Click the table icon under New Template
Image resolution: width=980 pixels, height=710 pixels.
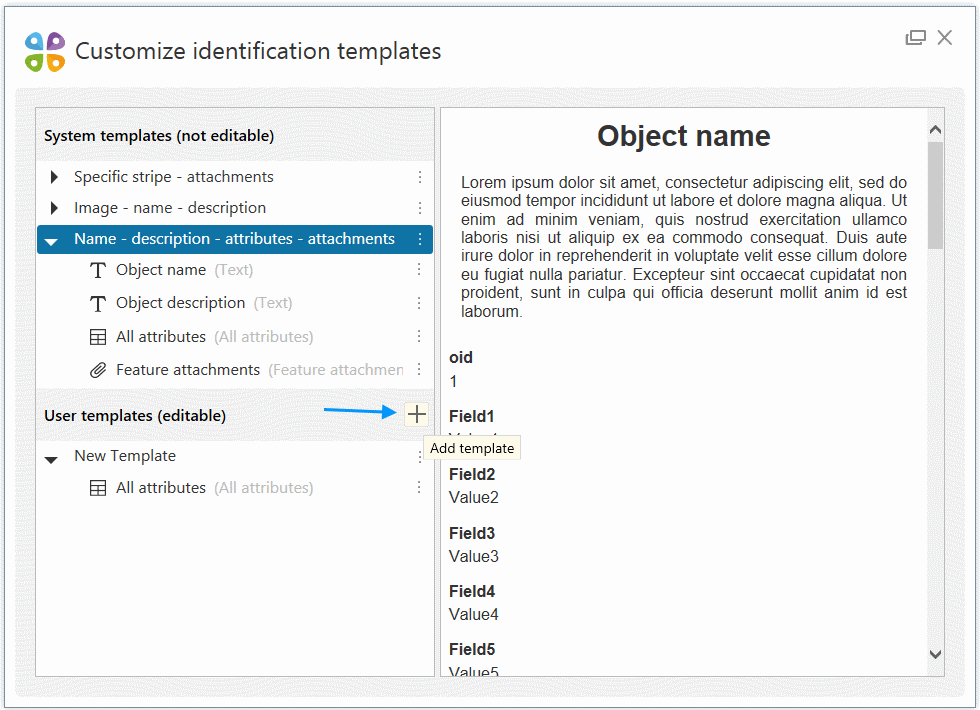(x=98, y=488)
